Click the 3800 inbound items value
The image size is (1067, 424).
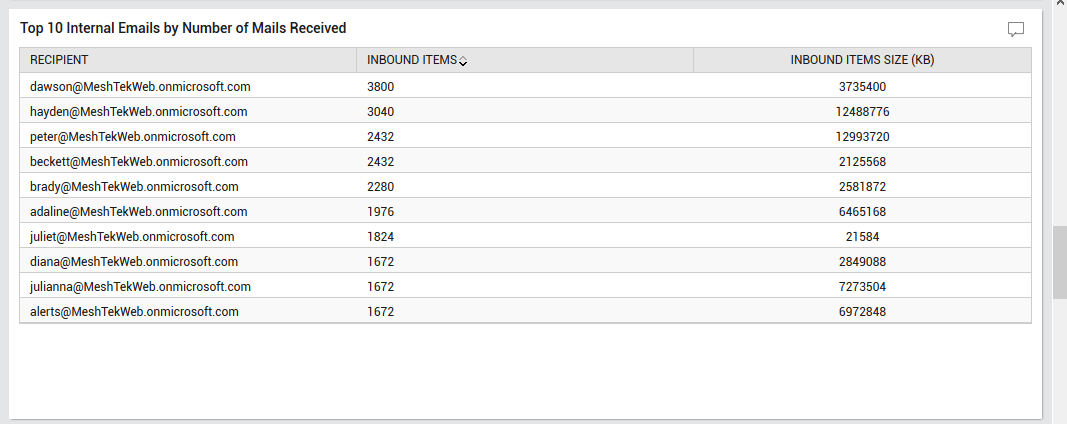click(x=380, y=87)
